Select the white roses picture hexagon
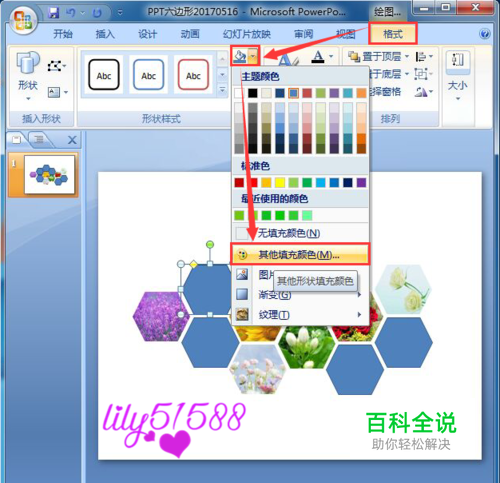This screenshot has width=500, height=483. tap(403, 289)
